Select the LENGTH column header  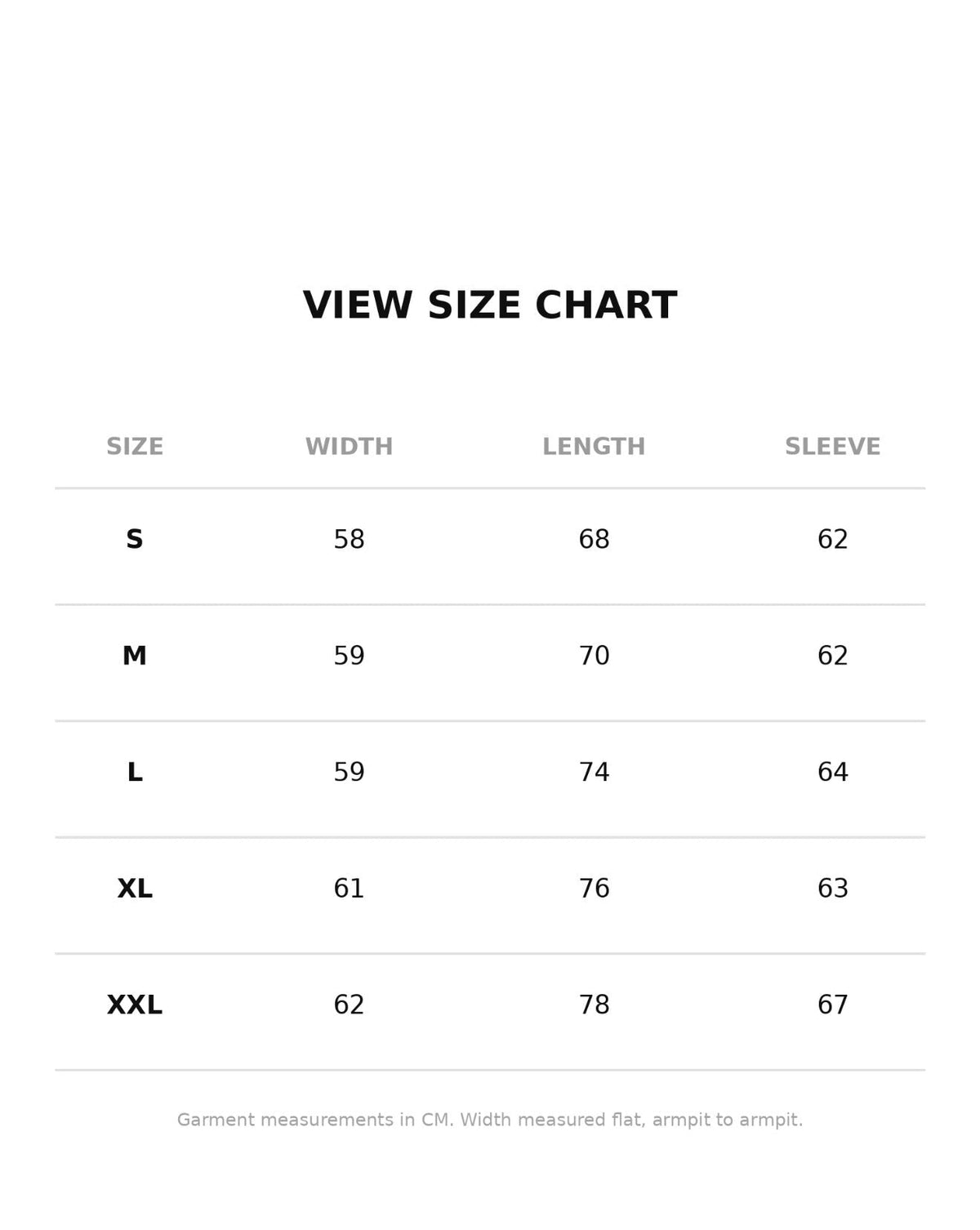(594, 447)
